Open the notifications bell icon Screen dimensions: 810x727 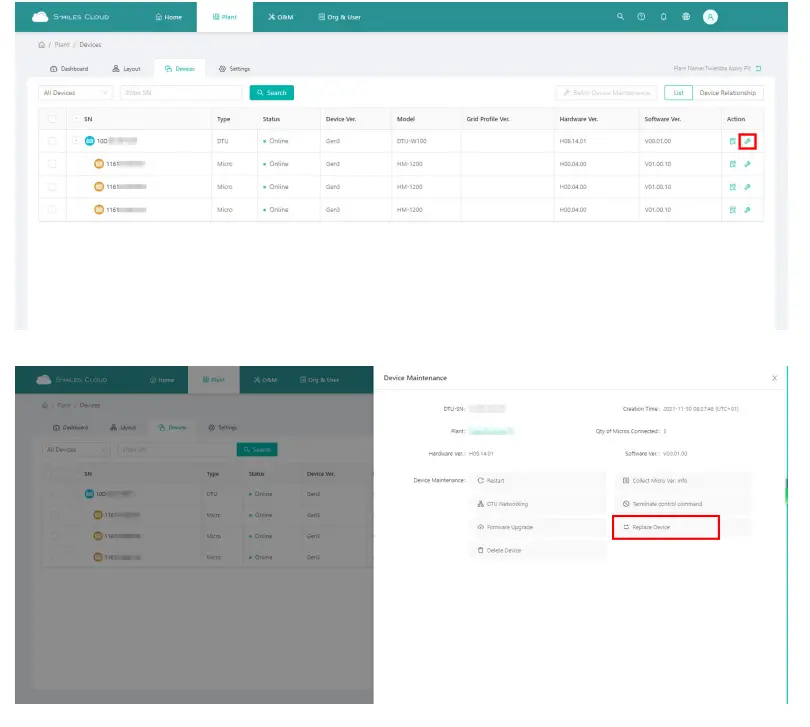click(663, 17)
